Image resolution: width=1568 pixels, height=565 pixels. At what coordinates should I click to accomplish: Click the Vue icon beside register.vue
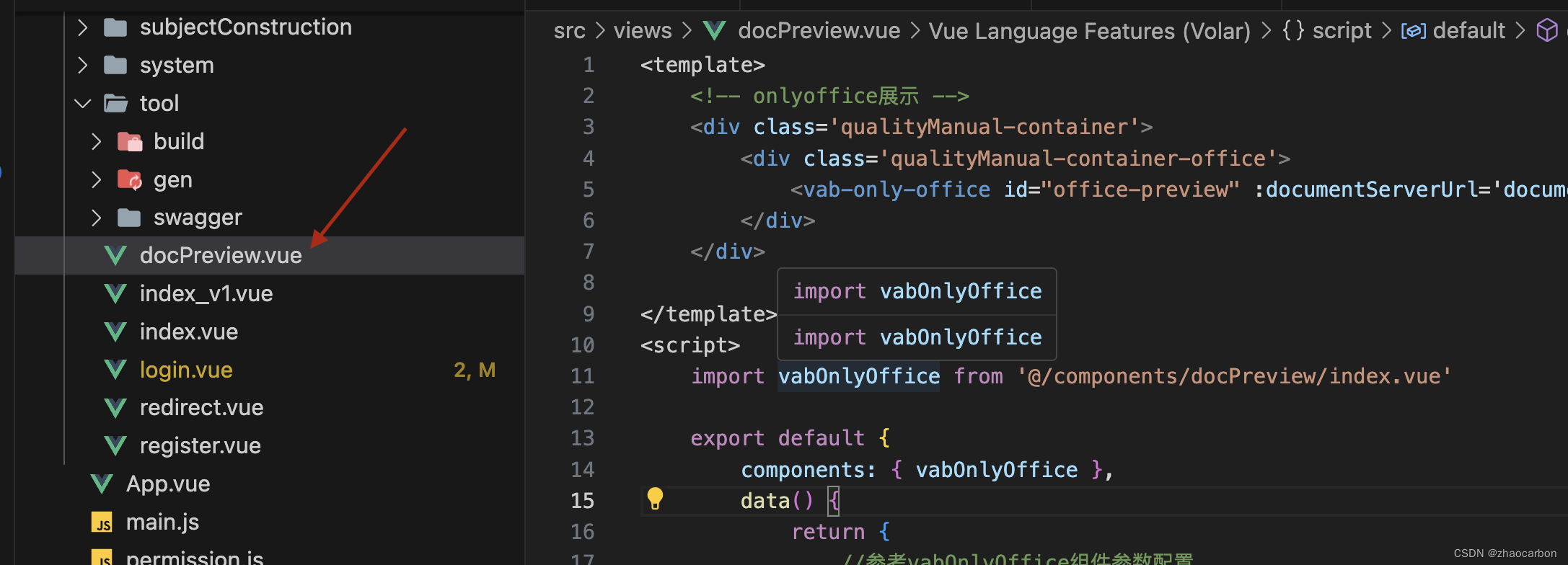click(115, 446)
